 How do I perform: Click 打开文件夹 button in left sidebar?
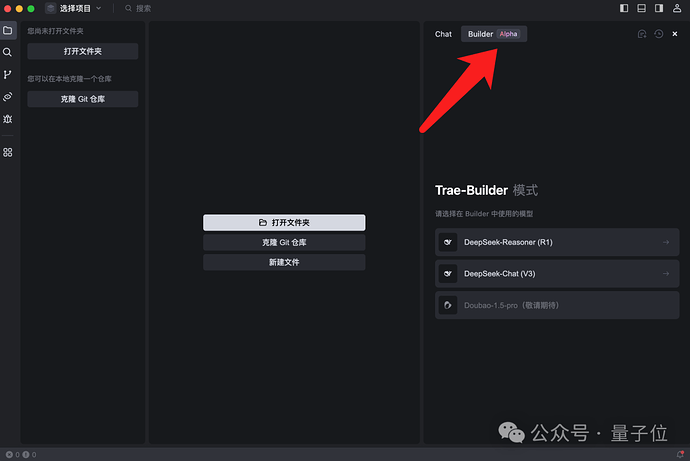pos(83,51)
